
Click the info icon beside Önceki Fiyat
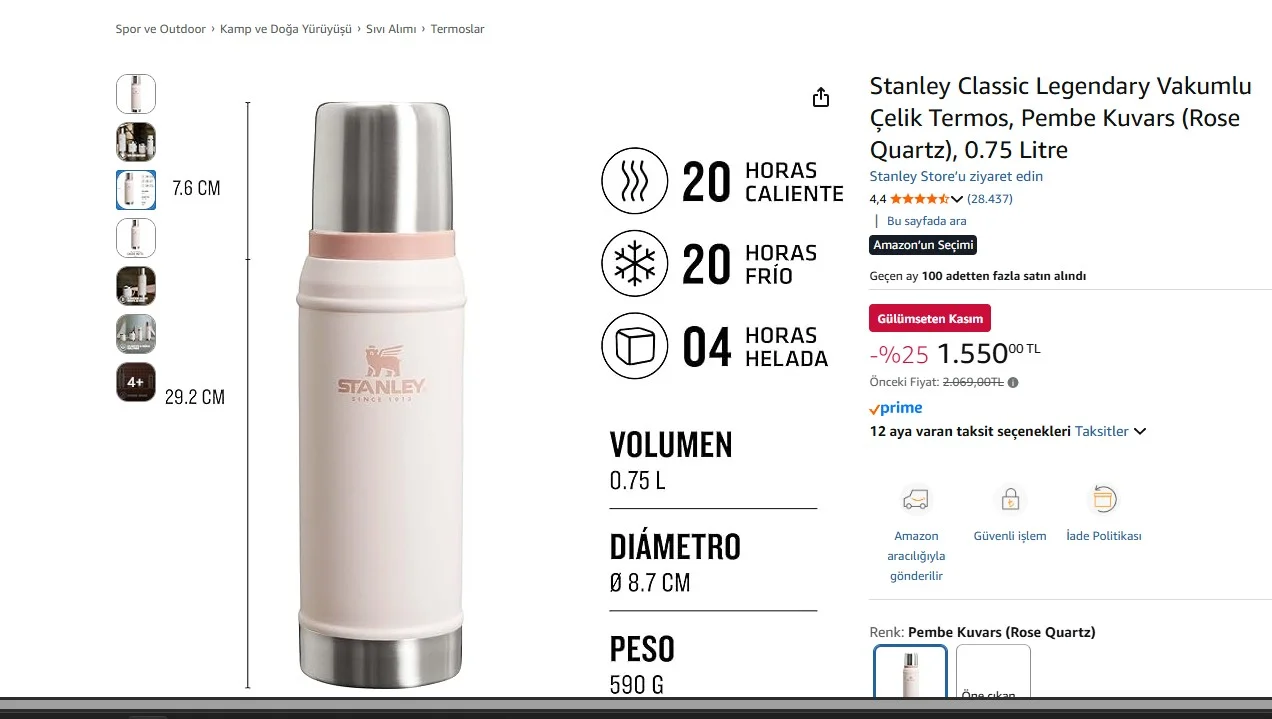pos(1013,382)
